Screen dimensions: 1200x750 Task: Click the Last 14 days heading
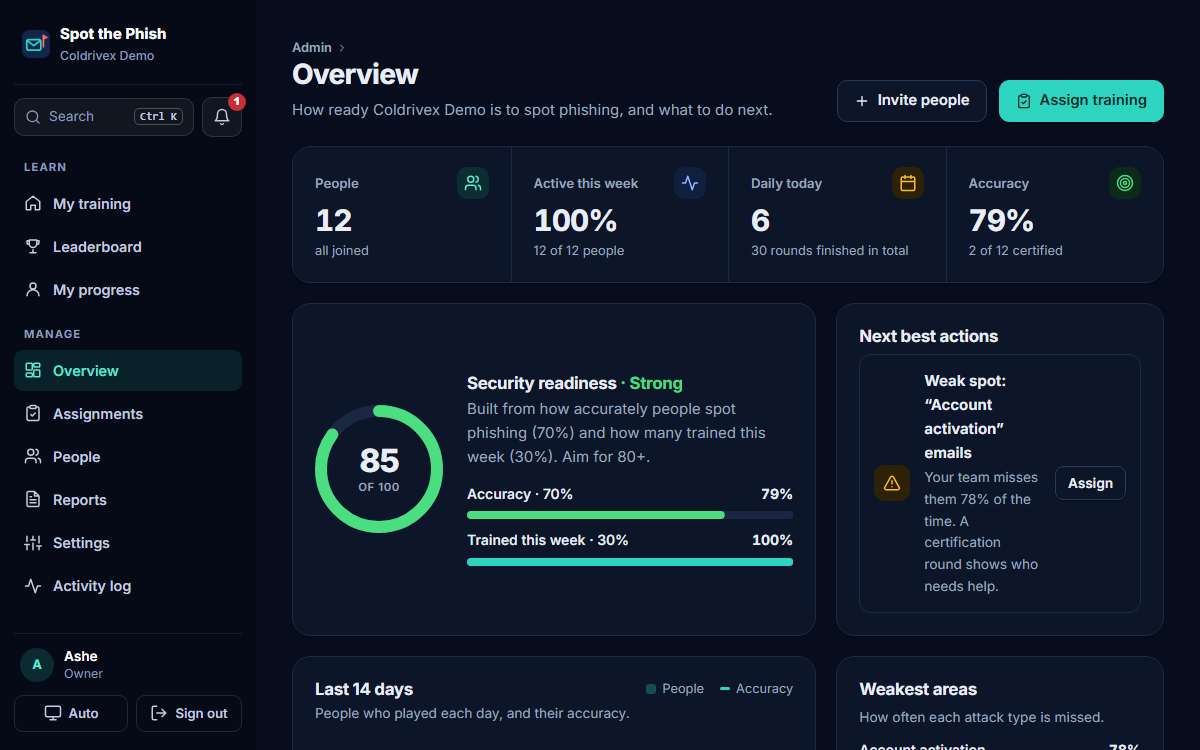pos(364,690)
